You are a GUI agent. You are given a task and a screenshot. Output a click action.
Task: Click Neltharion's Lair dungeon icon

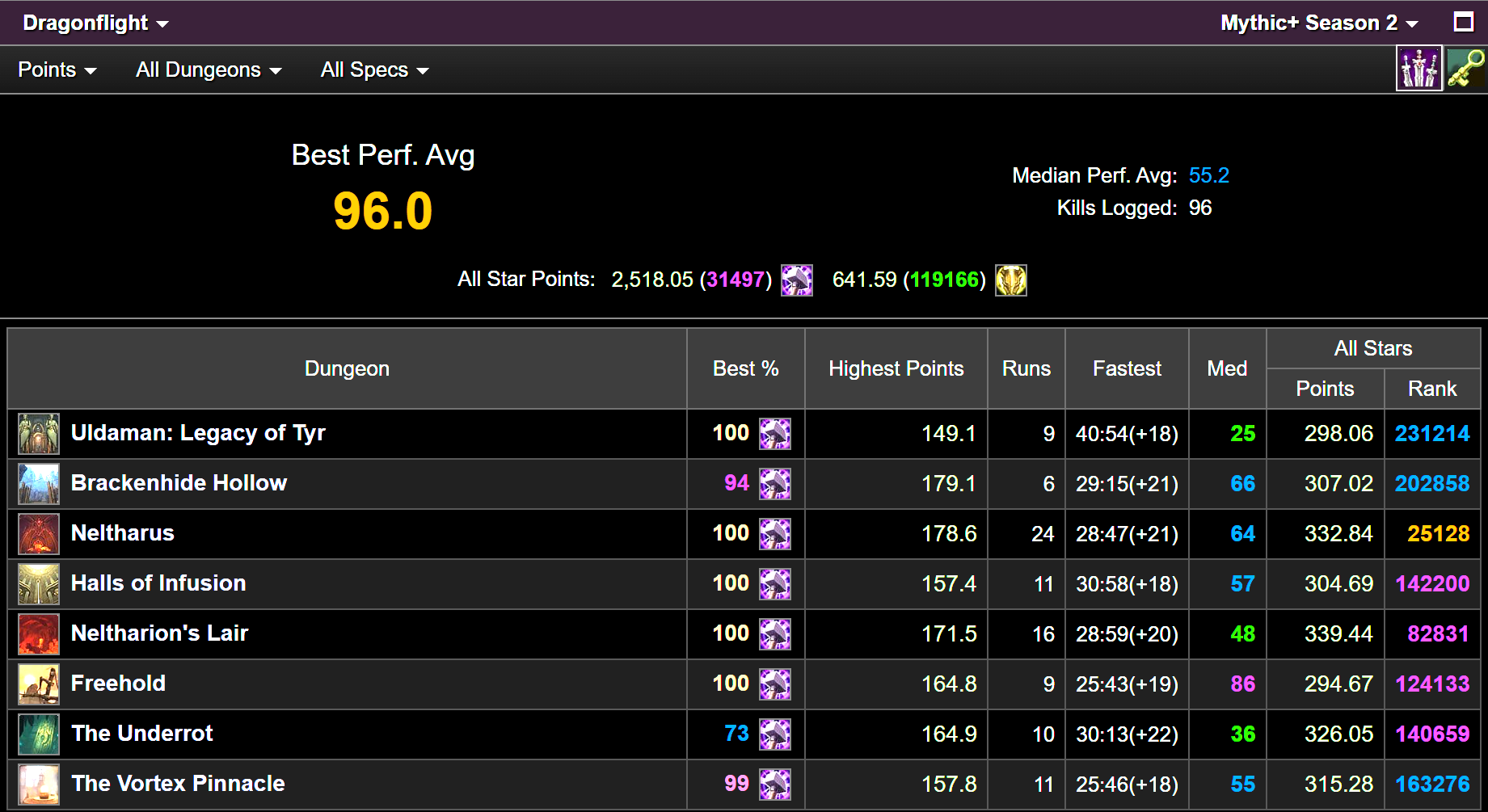coord(39,634)
